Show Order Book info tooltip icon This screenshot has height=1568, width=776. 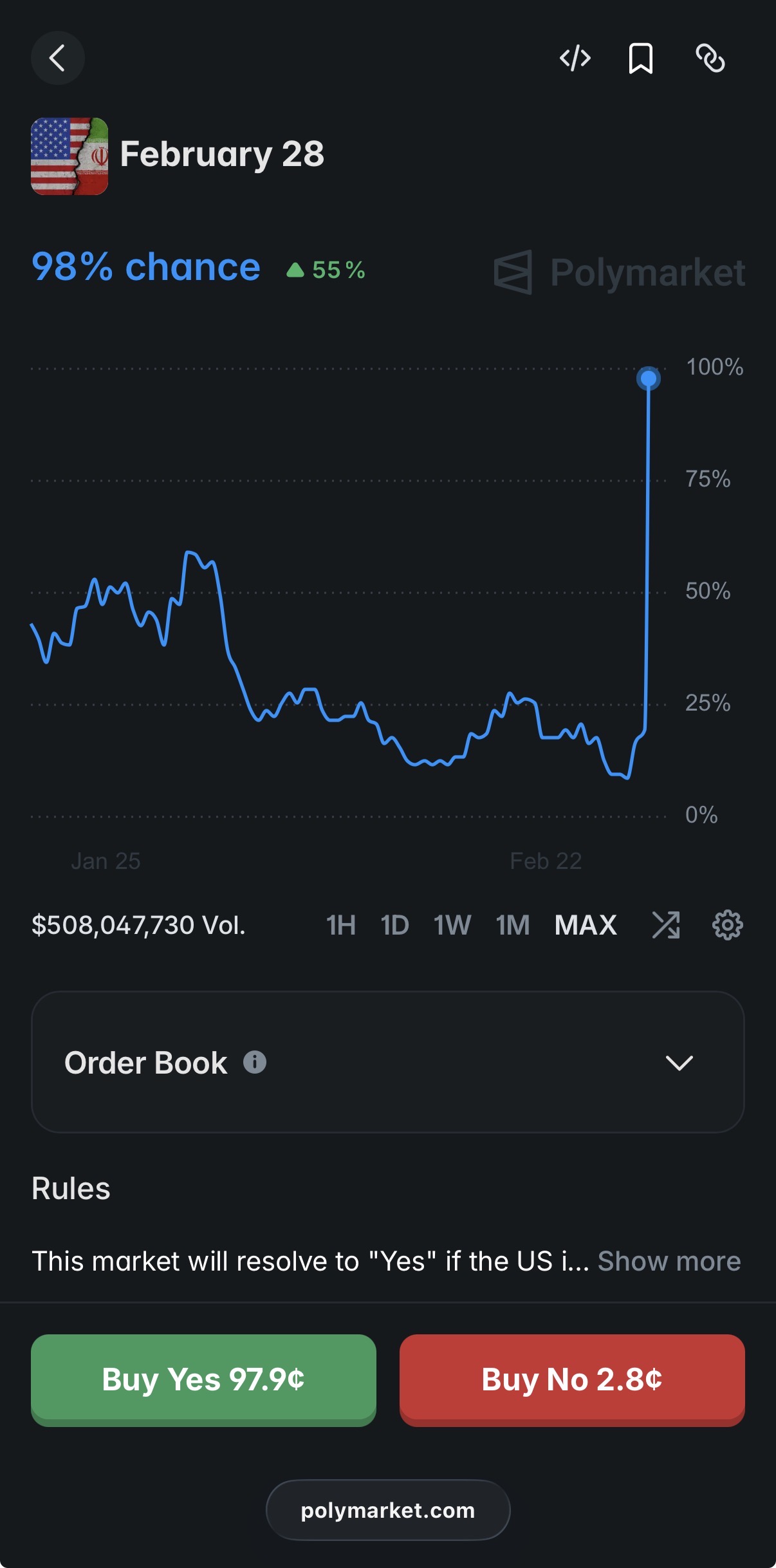coord(255,1062)
